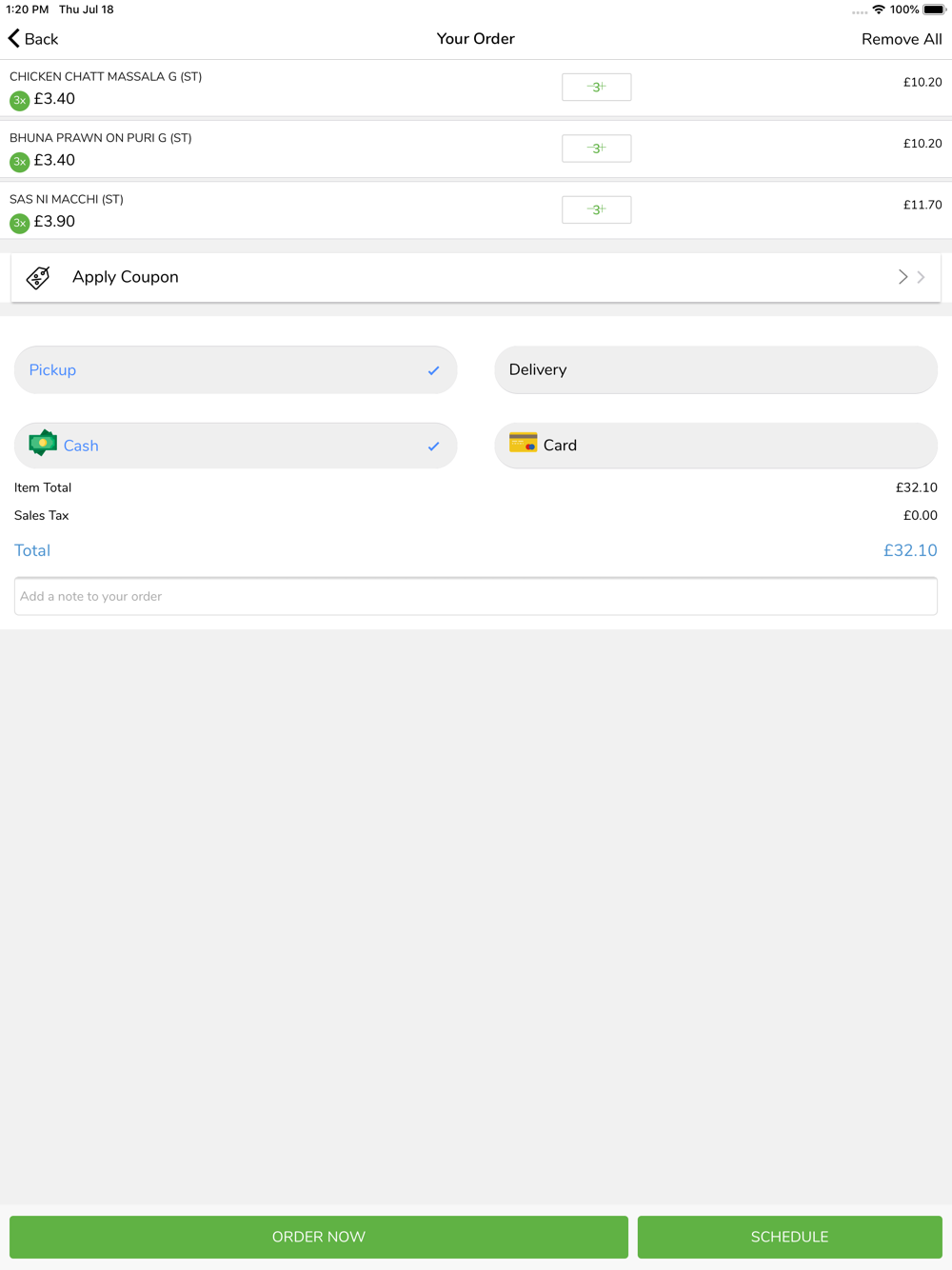Tap the green cash banknote icon
The image size is (952, 1270).
tap(43, 444)
